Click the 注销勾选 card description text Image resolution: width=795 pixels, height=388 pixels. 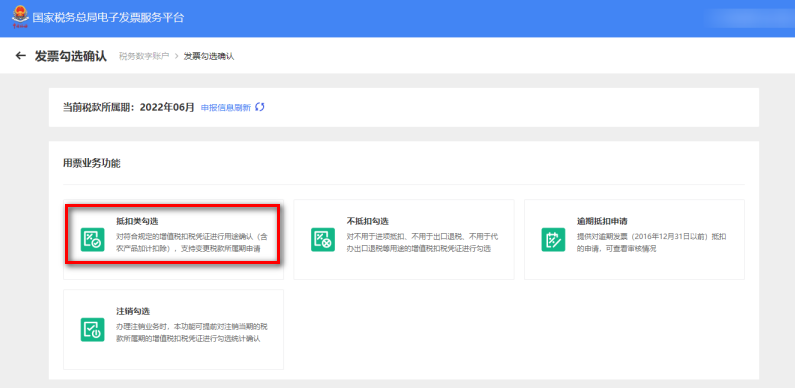coord(192,333)
